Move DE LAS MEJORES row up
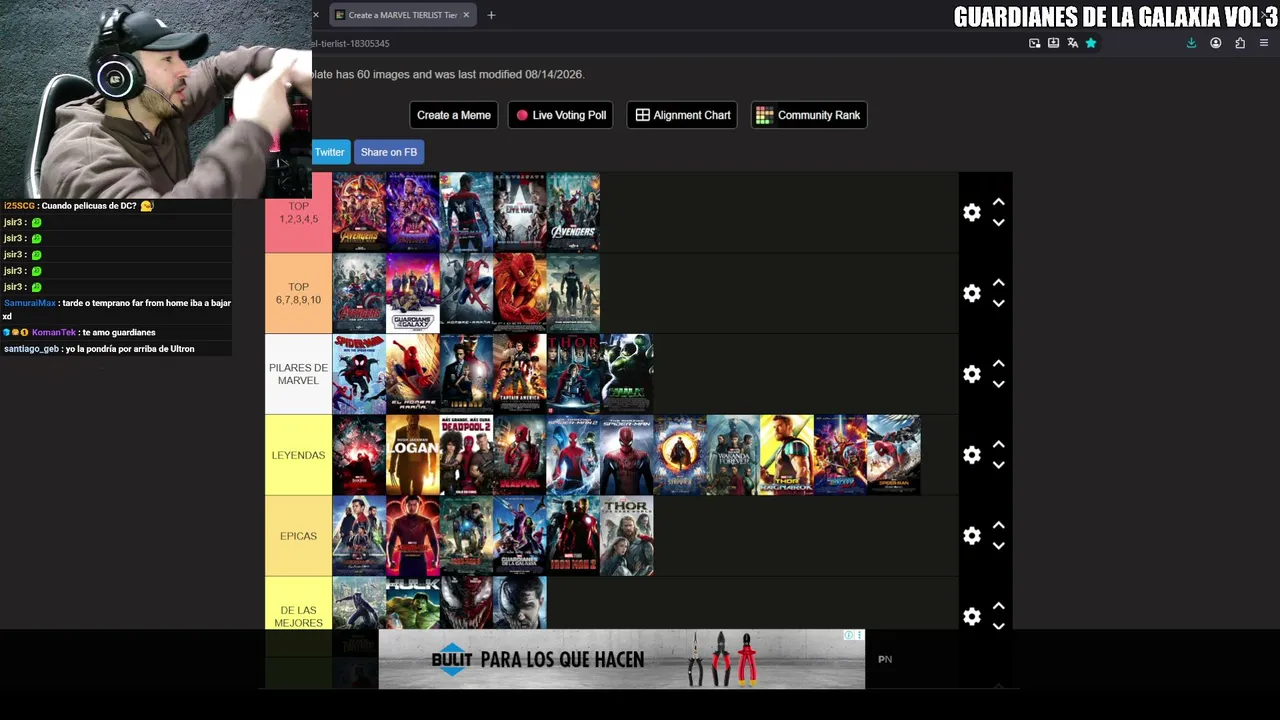Screen dimensions: 1280x720 coord(998,607)
